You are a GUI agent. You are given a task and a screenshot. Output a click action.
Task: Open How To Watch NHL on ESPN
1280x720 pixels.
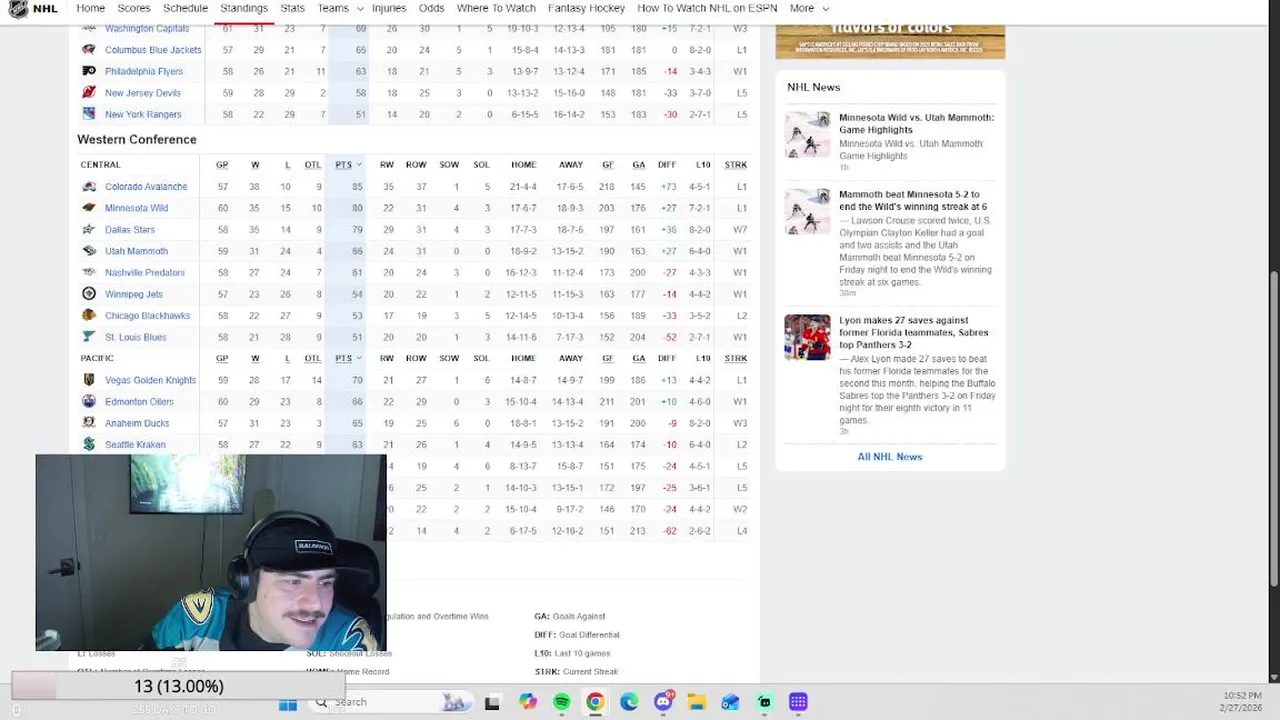(x=707, y=8)
